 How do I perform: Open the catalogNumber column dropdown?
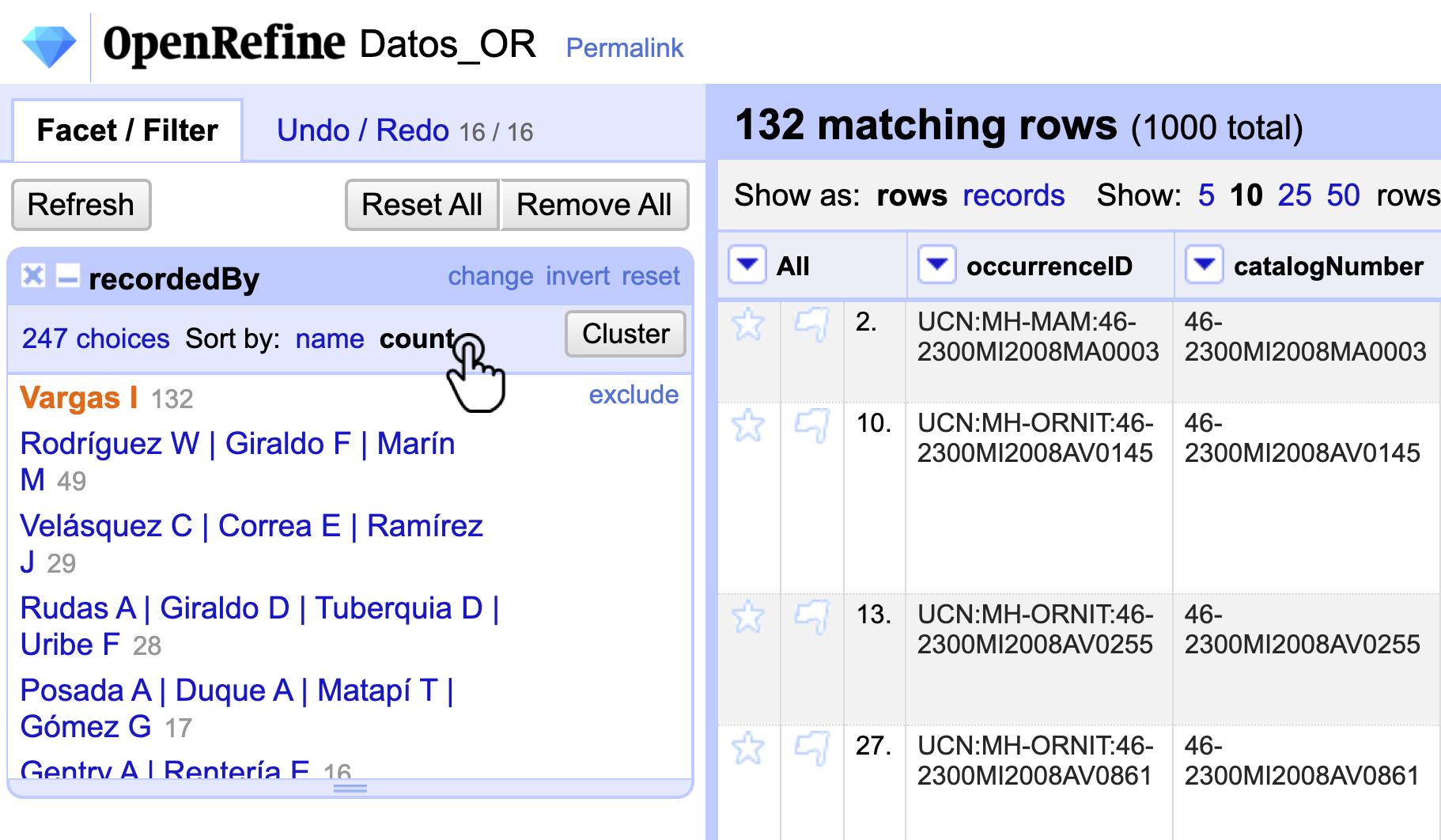tap(1205, 264)
